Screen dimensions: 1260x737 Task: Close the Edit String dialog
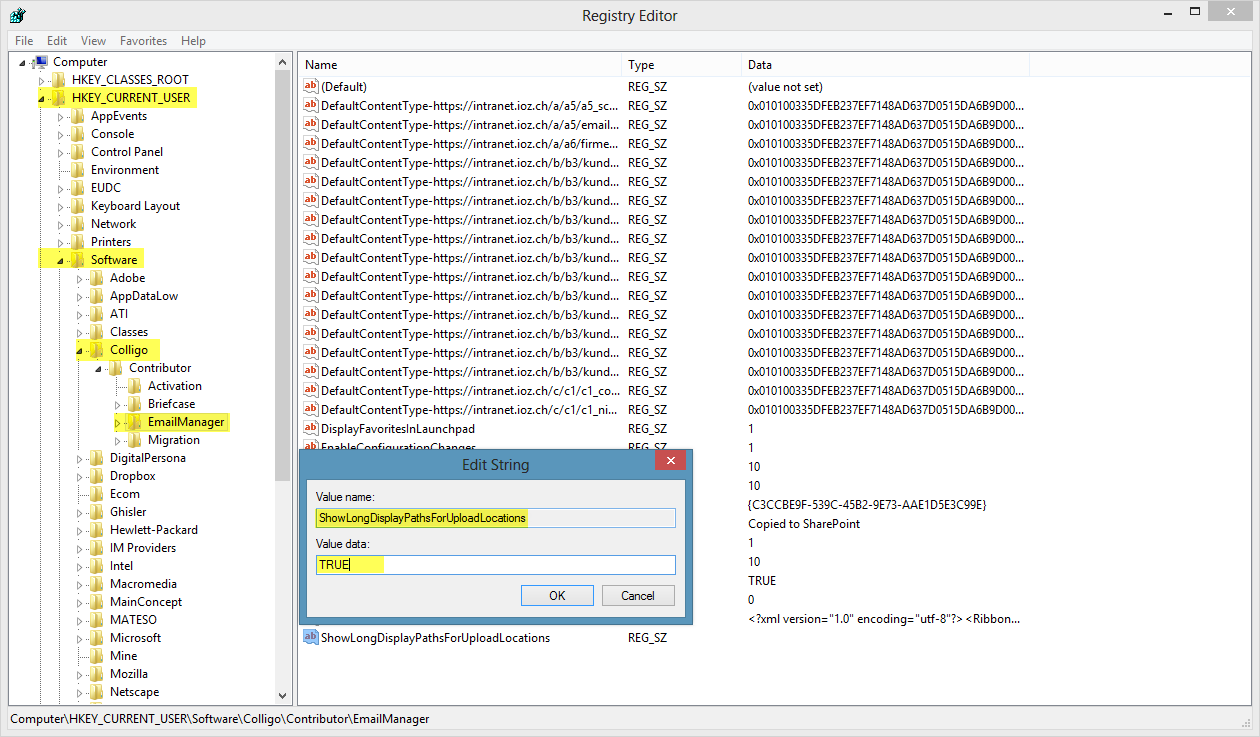(670, 461)
